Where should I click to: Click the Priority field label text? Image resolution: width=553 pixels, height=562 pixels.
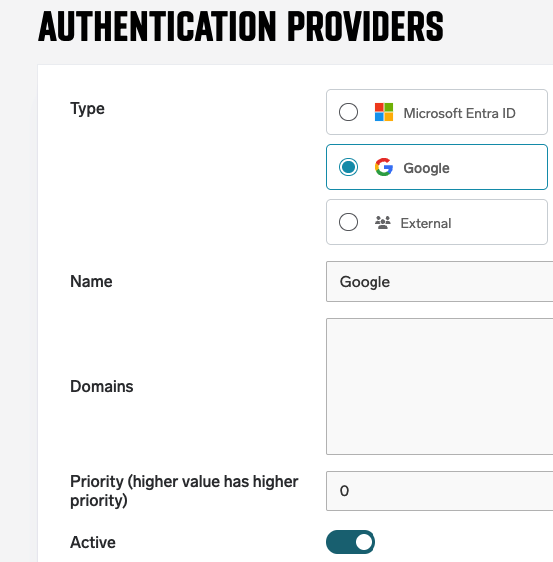184,491
